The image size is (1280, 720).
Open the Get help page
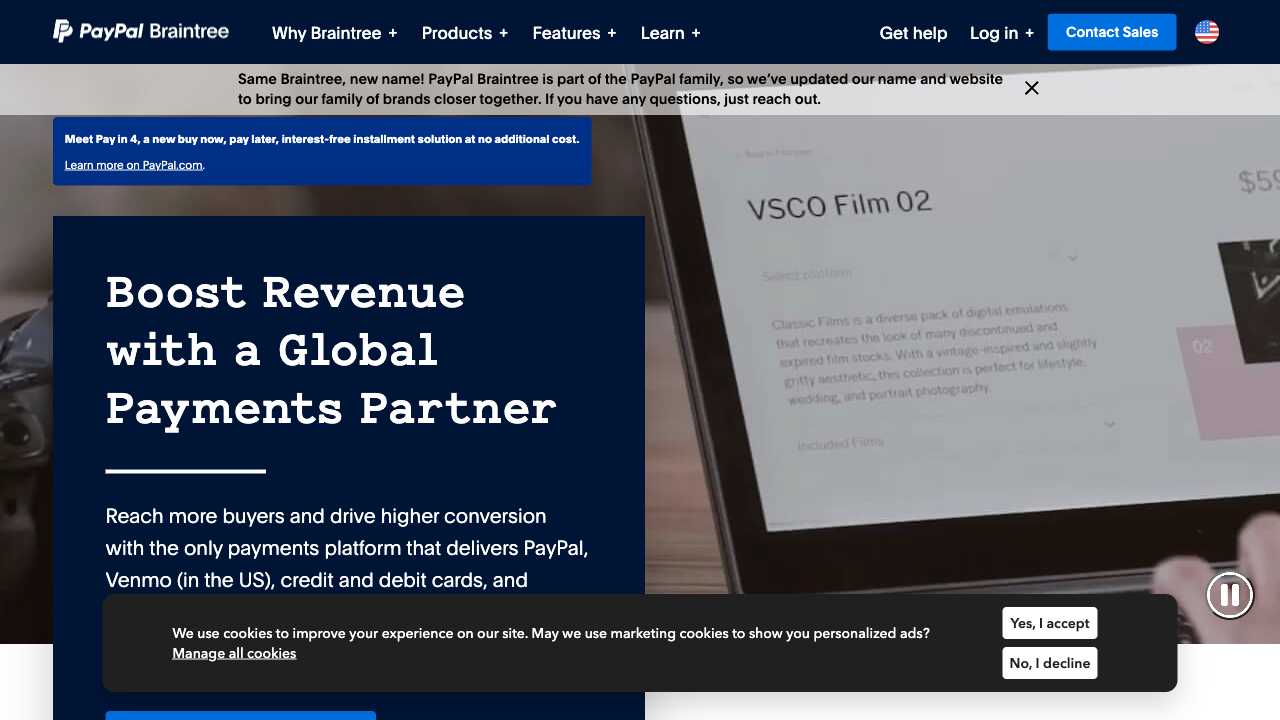[x=913, y=33]
